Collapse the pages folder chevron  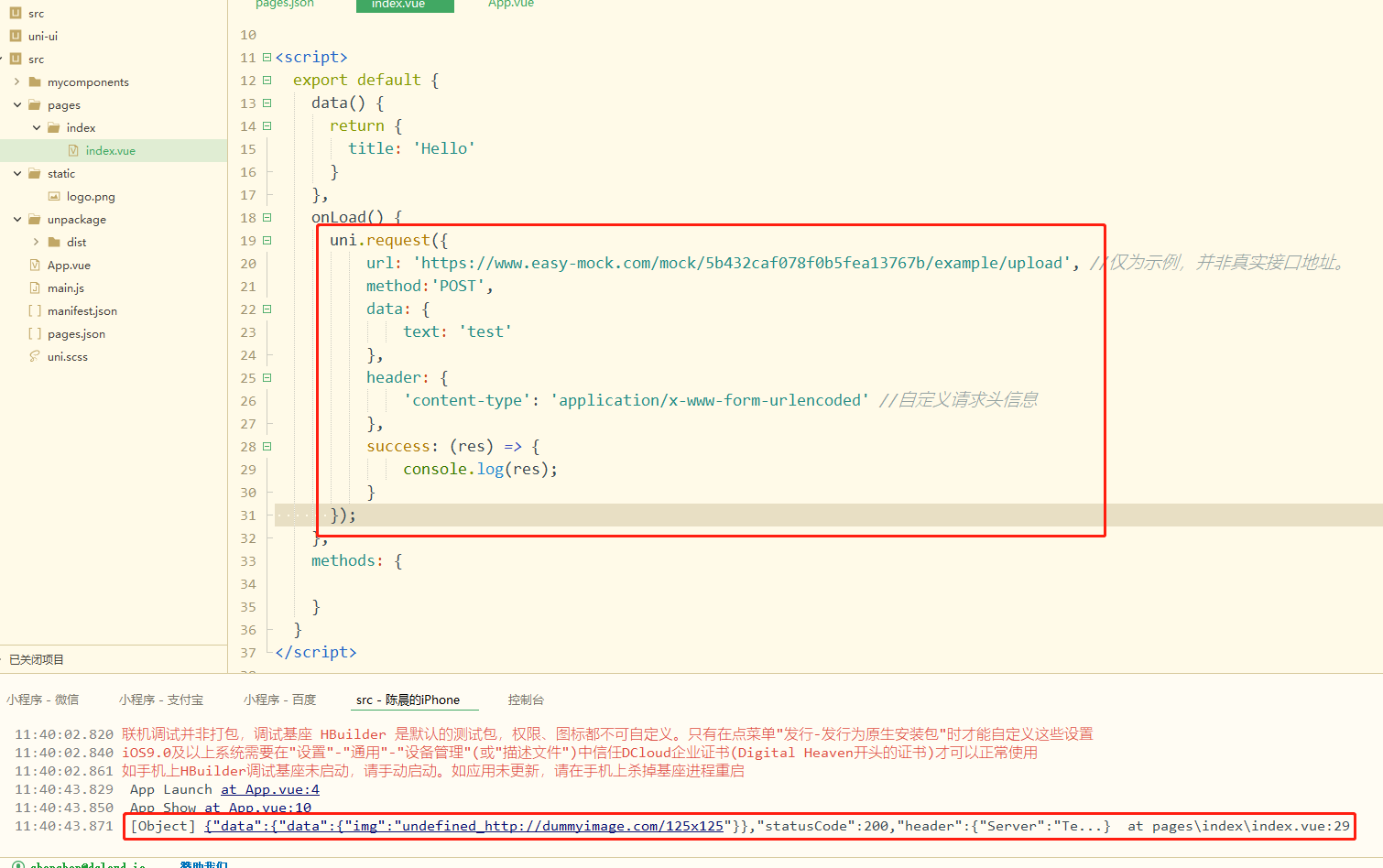[x=16, y=105]
